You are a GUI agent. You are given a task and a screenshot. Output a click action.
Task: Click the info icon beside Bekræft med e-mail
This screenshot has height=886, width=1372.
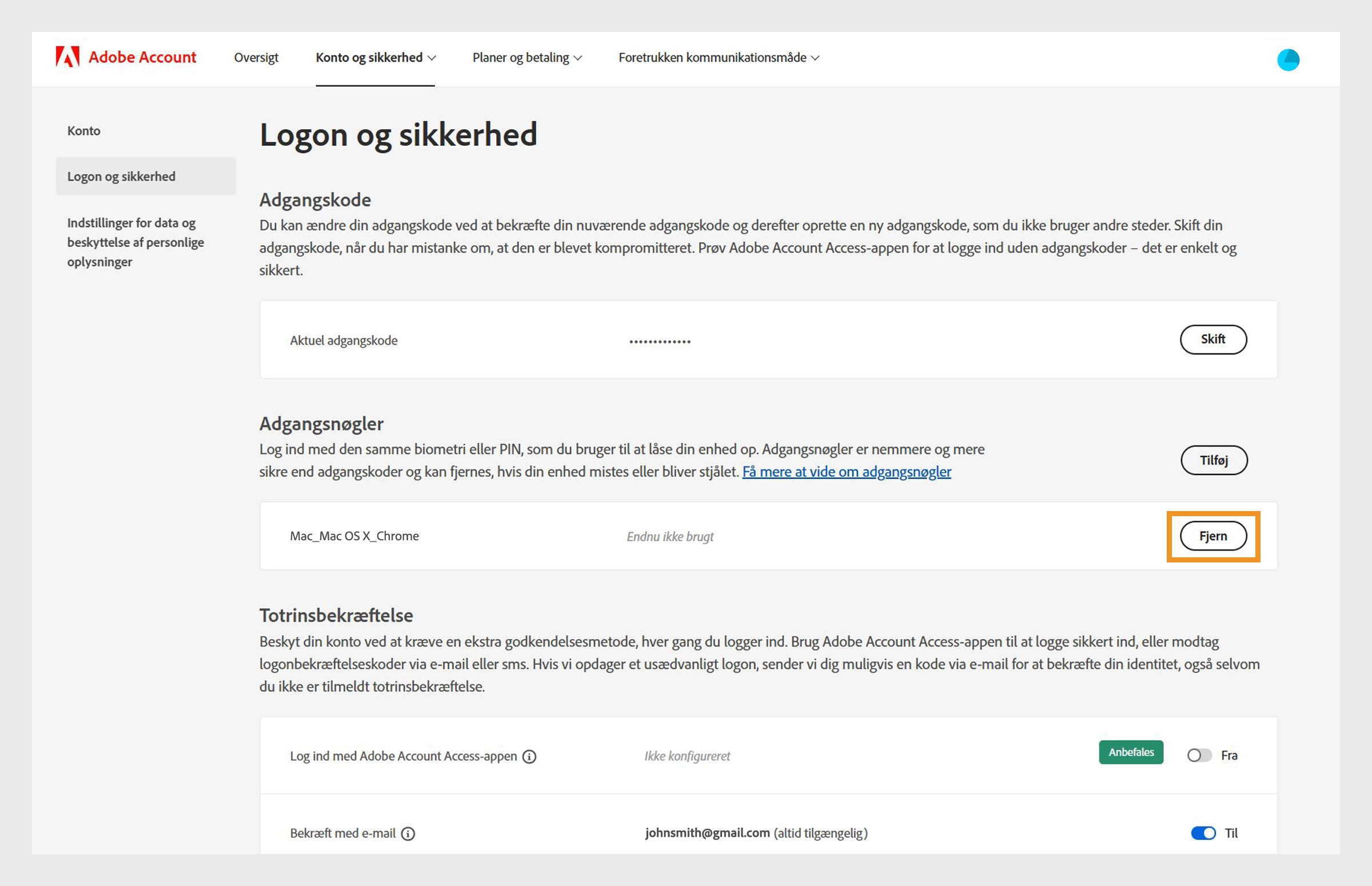point(408,833)
